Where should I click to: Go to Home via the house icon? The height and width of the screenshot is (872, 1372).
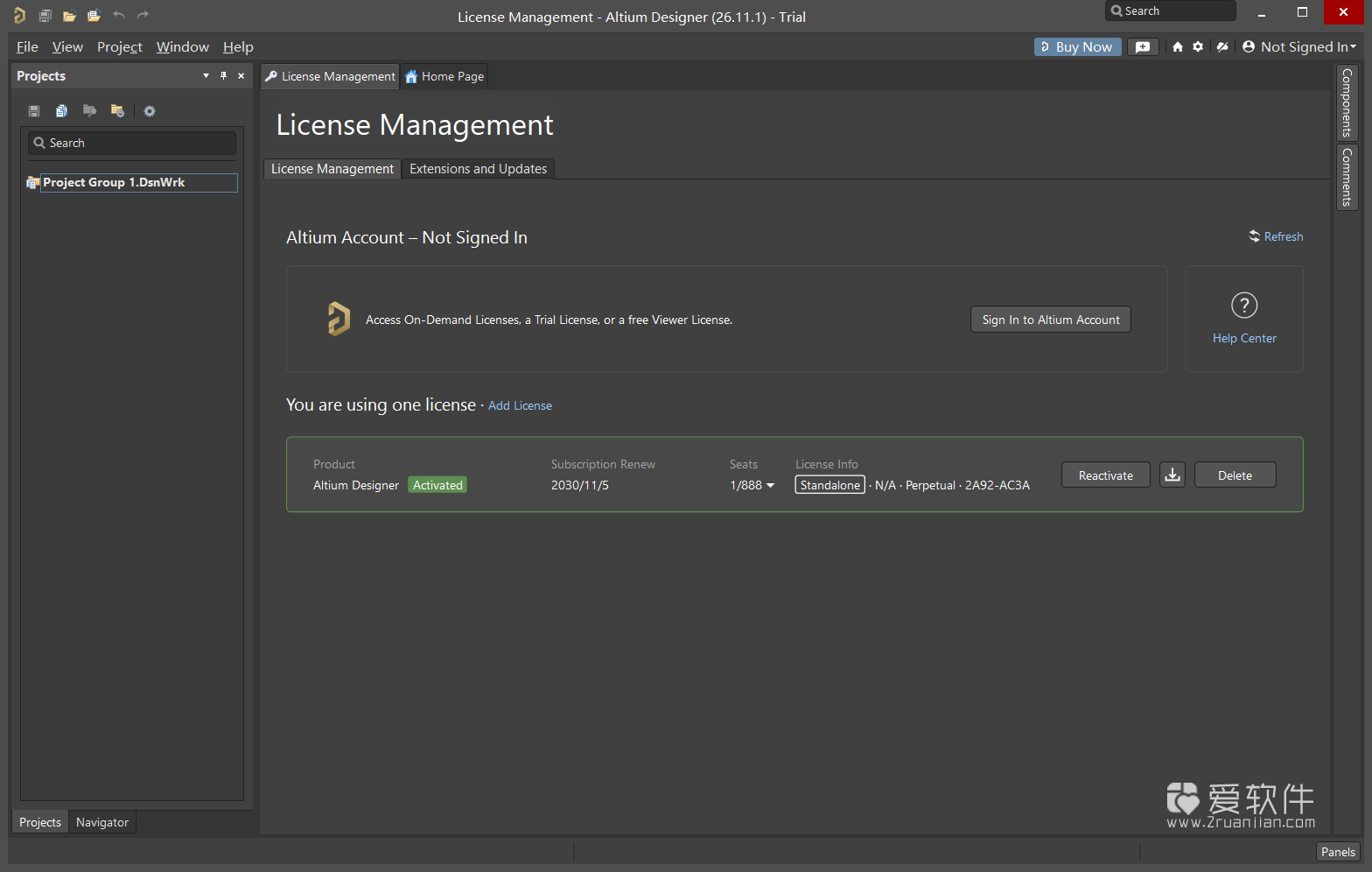click(x=1178, y=47)
